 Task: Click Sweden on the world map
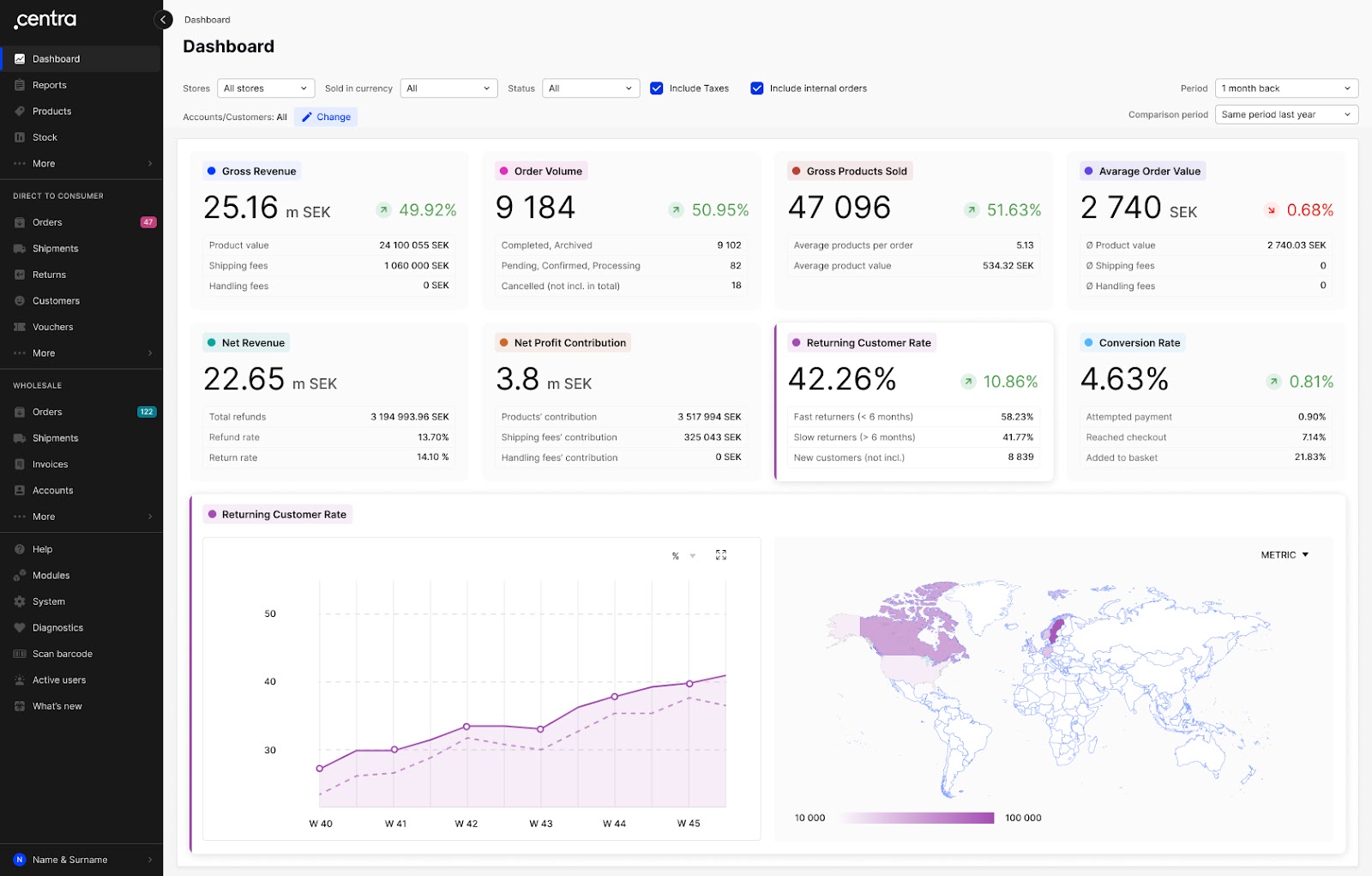pyautogui.click(x=1056, y=631)
